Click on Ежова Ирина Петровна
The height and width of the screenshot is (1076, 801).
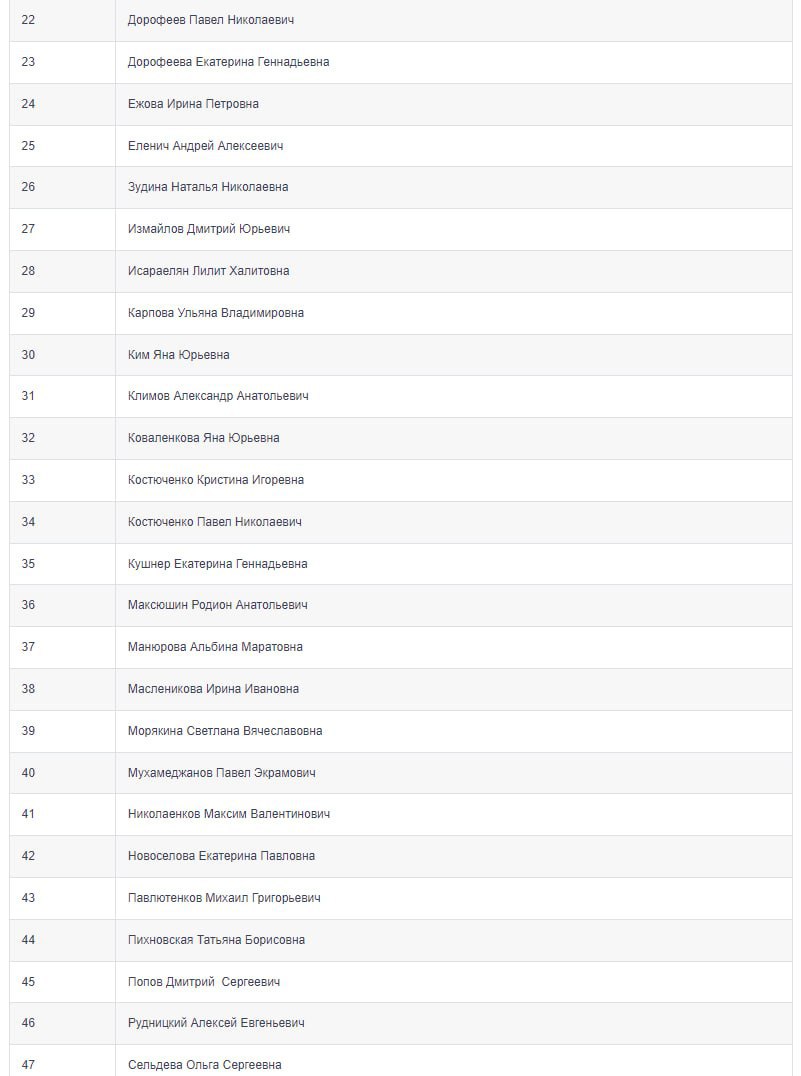tap(193, 104)
